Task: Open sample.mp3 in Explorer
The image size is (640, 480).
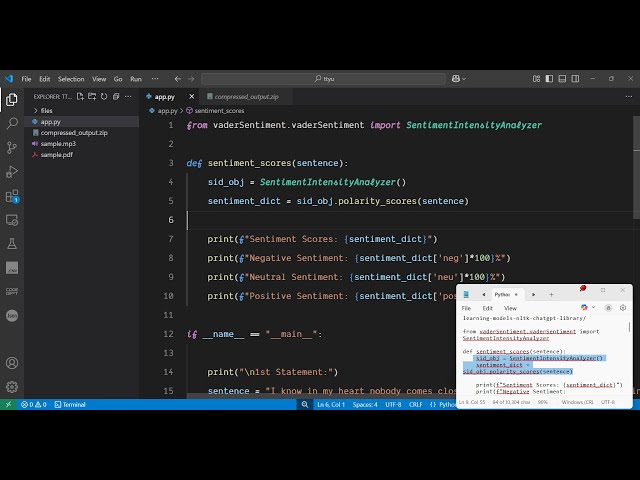Action: click(x=82, y=144)
